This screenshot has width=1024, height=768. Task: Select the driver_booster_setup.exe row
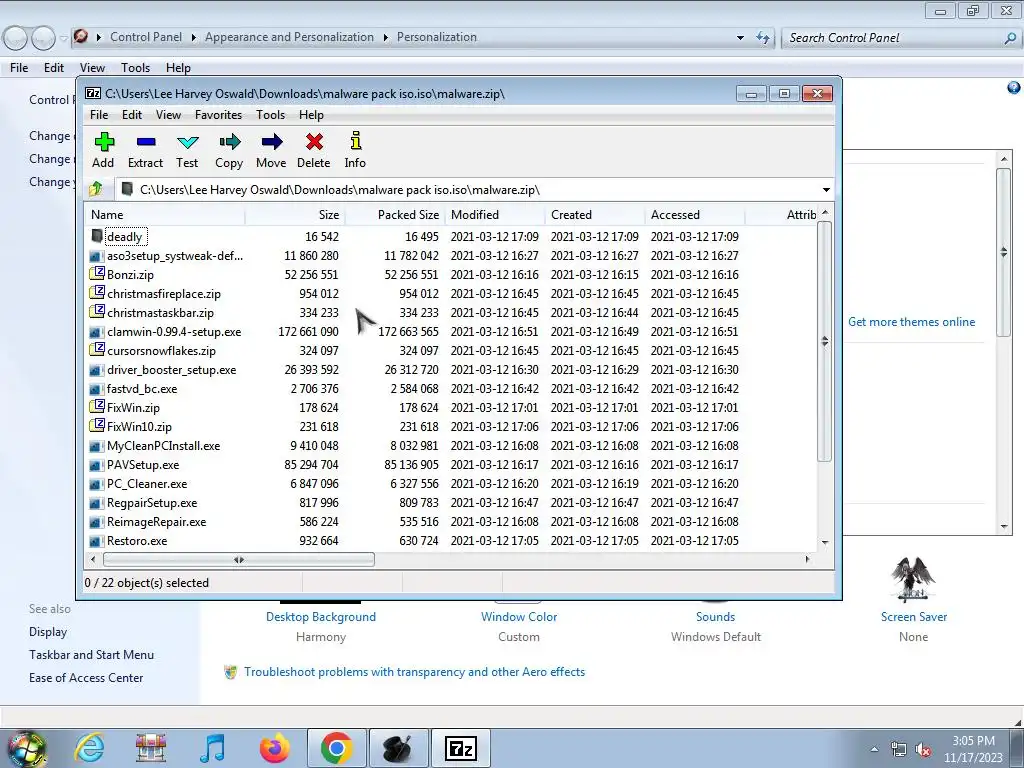coord(451,370)
